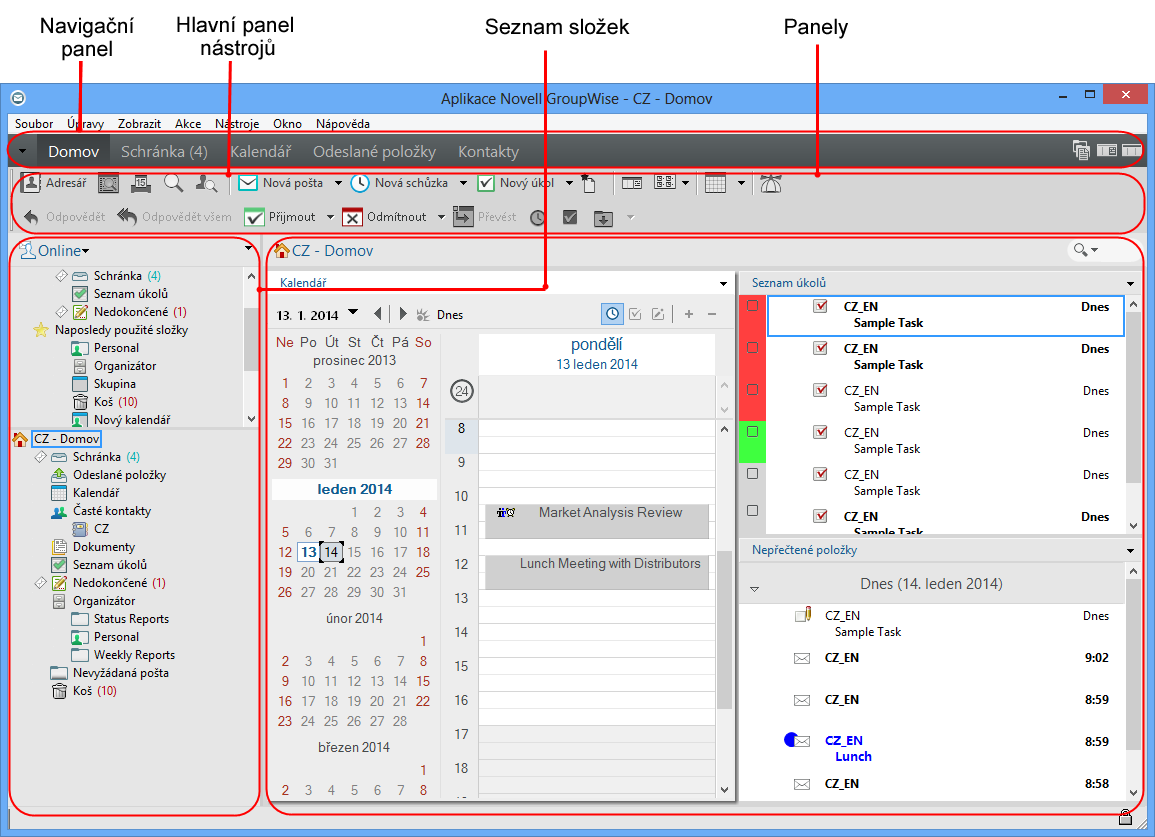The height and width of the screenshot is (837, 1155).
Task: Show notes using calendar pencil icon
Action: coord(658,314)
